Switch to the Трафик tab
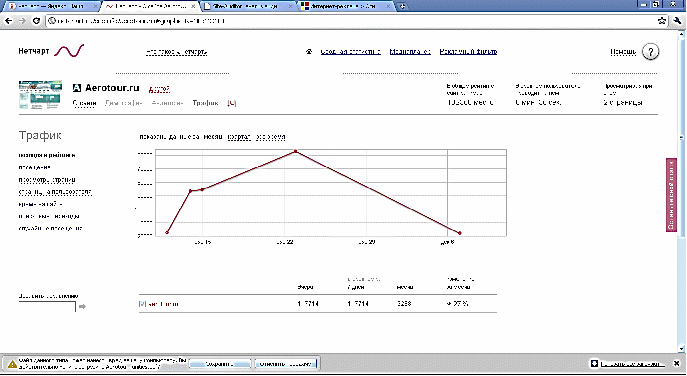 tap(205, 103)
